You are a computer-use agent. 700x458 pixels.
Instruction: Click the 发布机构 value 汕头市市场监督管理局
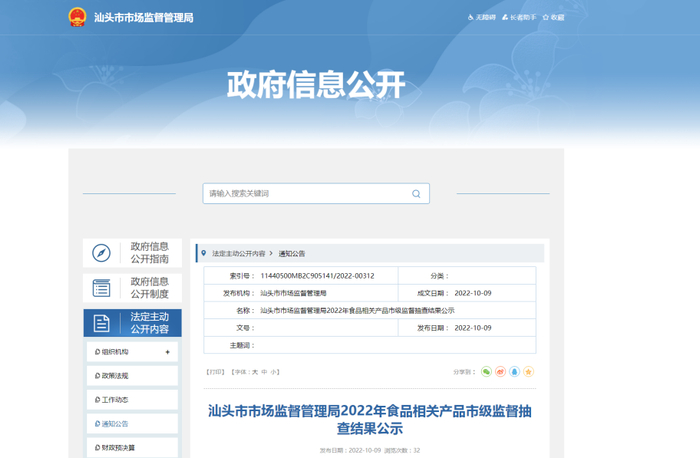tap(293, 293)
